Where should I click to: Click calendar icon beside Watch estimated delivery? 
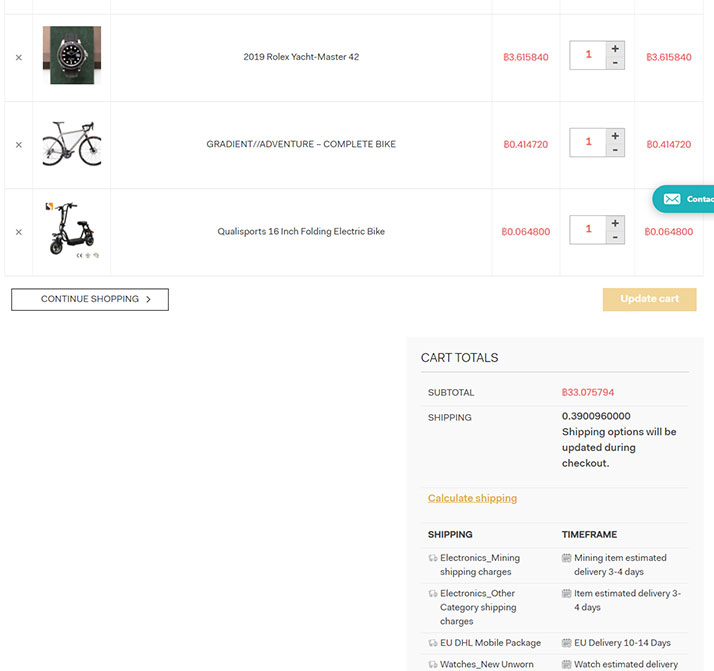[566, 664]
